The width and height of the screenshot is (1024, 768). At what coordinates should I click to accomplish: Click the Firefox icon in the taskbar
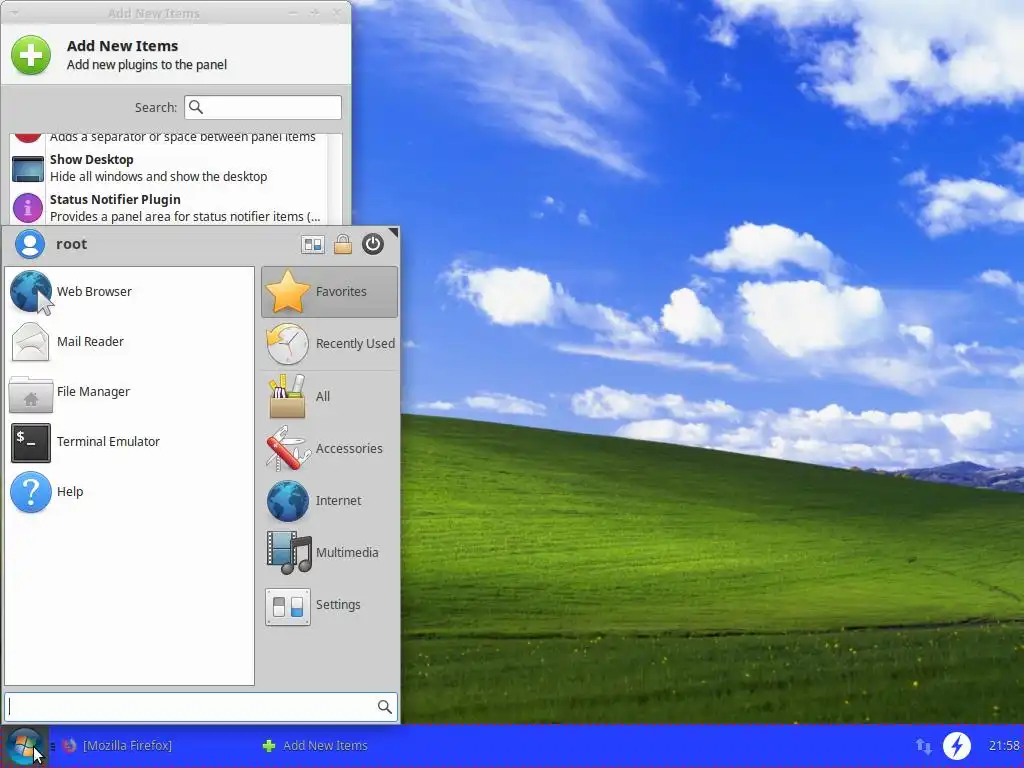click(x=69, y=746)
